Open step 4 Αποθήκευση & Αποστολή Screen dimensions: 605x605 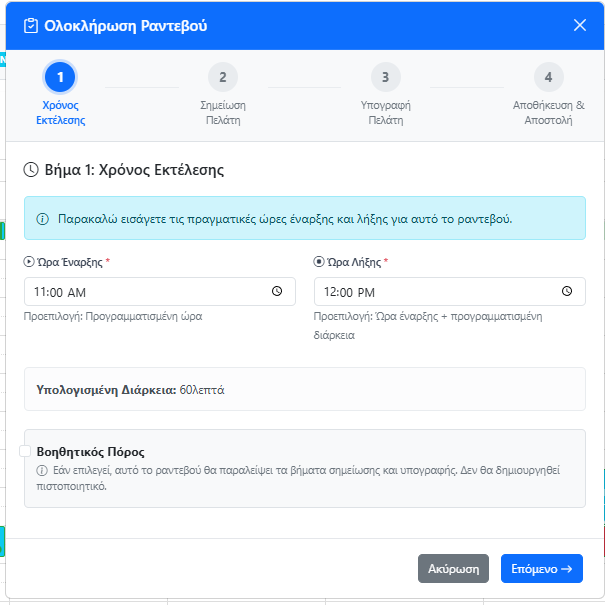click(x=548, y=77)
